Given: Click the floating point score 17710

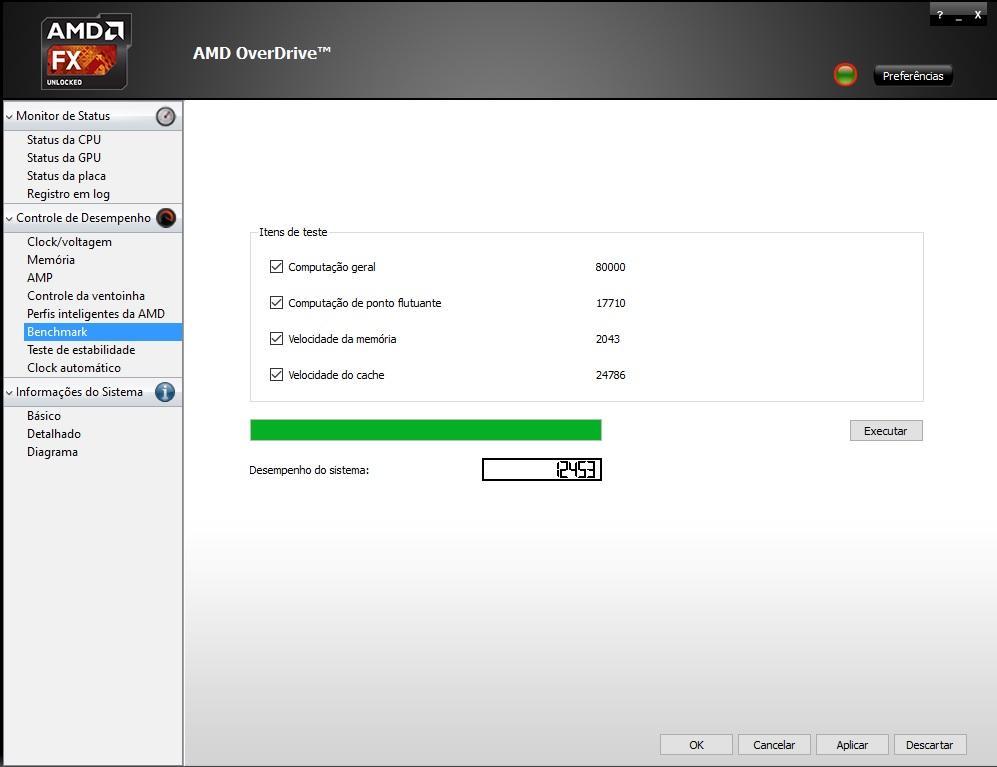Looking at the screenshot, I should 610,303.
